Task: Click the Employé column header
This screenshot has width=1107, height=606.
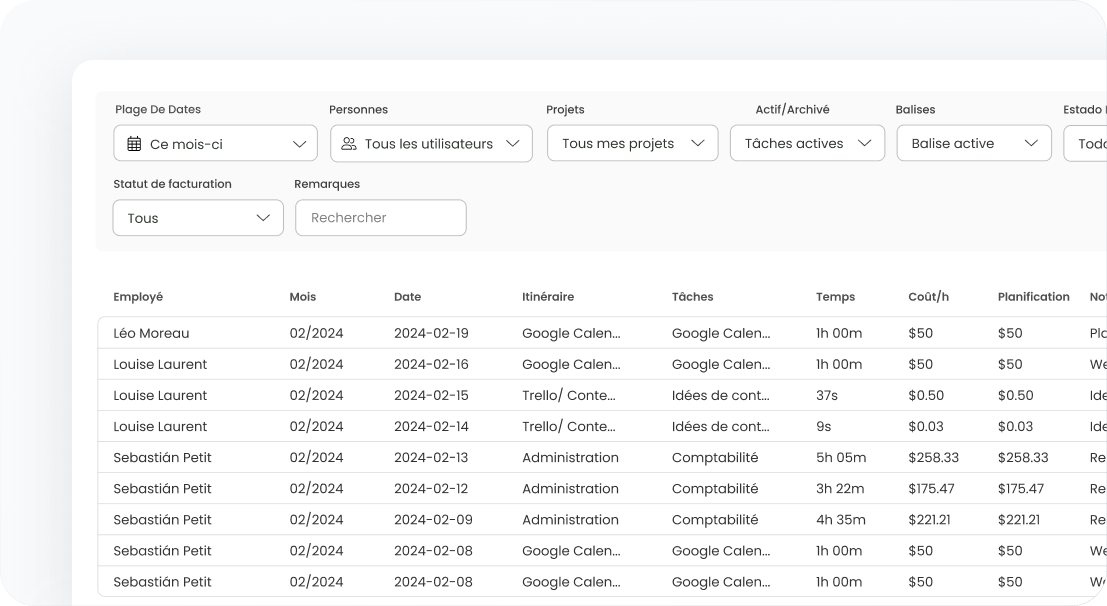Action: point(138,297)
